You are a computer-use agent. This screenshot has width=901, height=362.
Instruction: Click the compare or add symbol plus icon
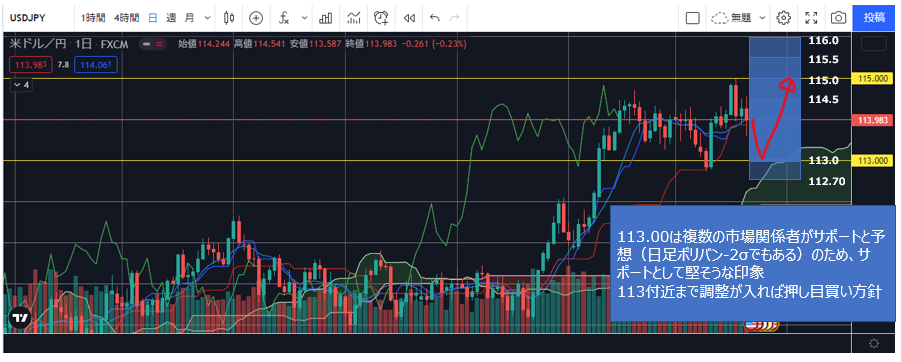(x=256, y=18)
